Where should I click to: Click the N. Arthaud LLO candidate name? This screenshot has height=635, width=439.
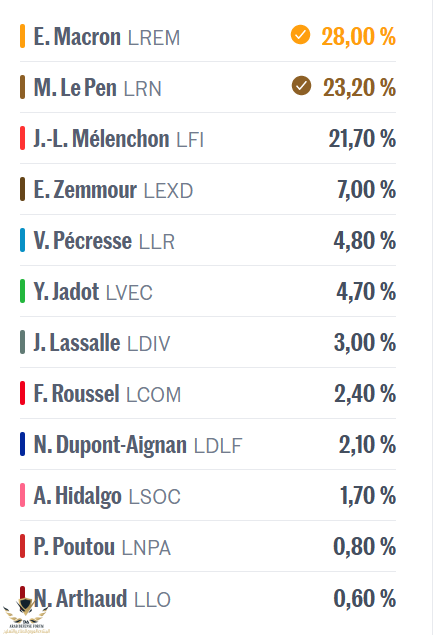[x=102, y=599]
